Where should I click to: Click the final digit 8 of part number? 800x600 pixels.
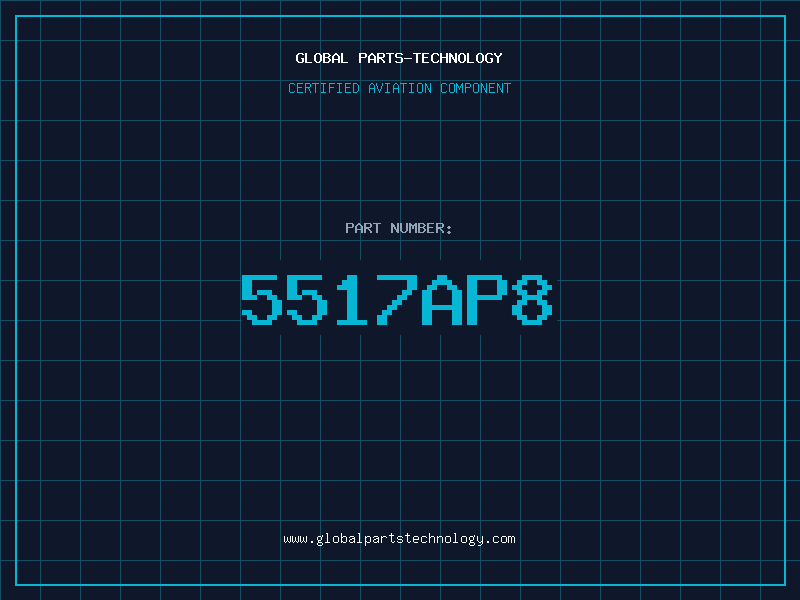532,300
